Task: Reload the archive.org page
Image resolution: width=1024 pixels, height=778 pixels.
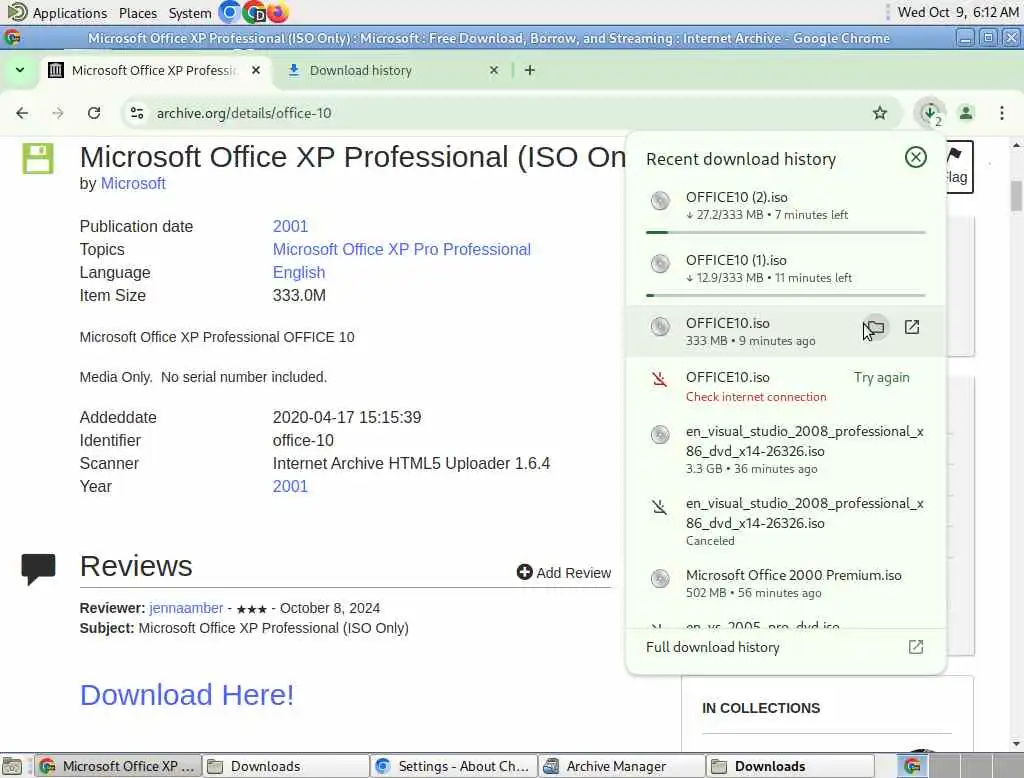Action: (94, 113)
